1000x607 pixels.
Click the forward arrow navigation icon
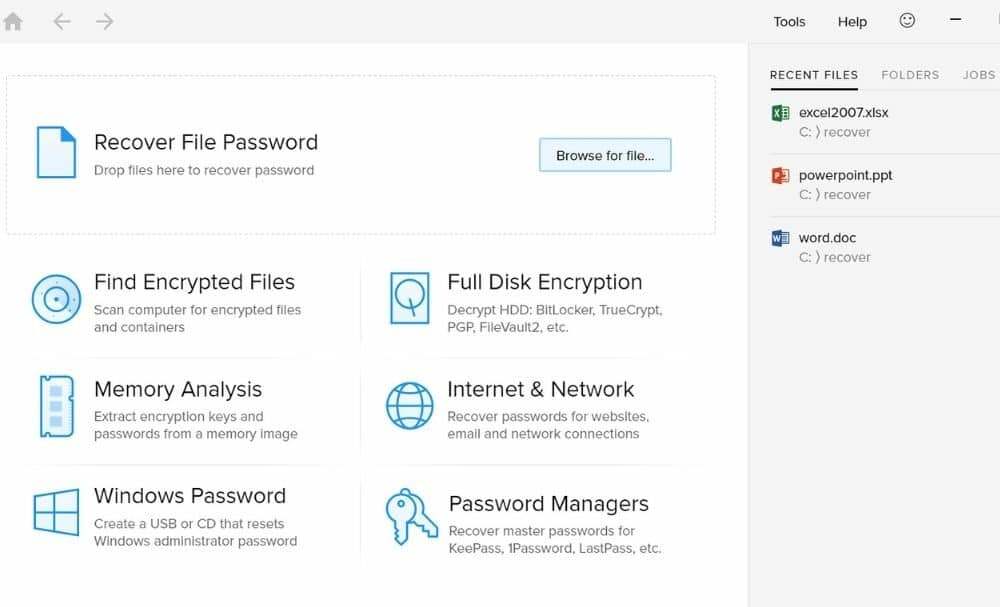click(x=105, y=21)
